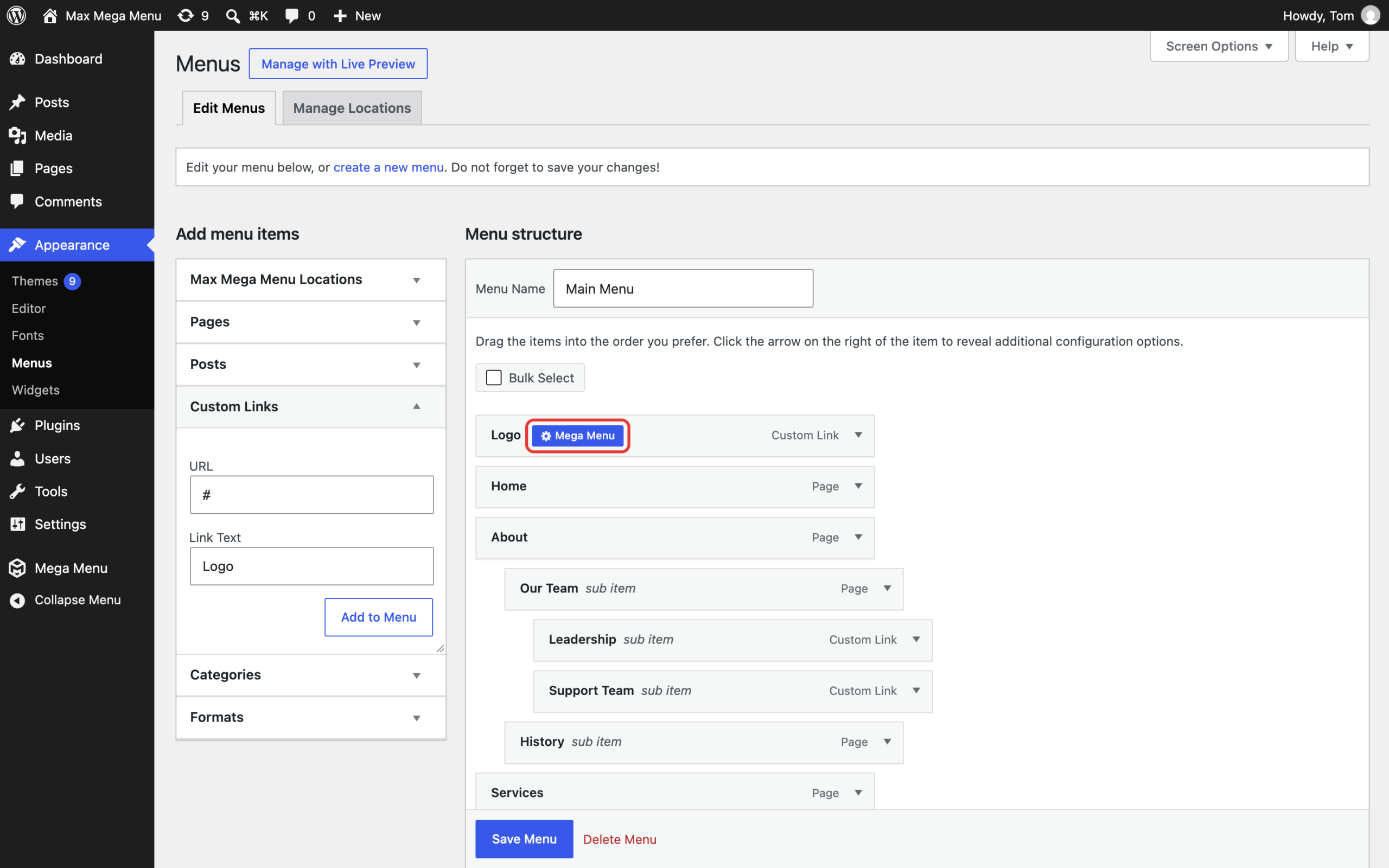Open the Screen Options dropdown
Screen dimensions: 1389x868
click(1219, 46)
